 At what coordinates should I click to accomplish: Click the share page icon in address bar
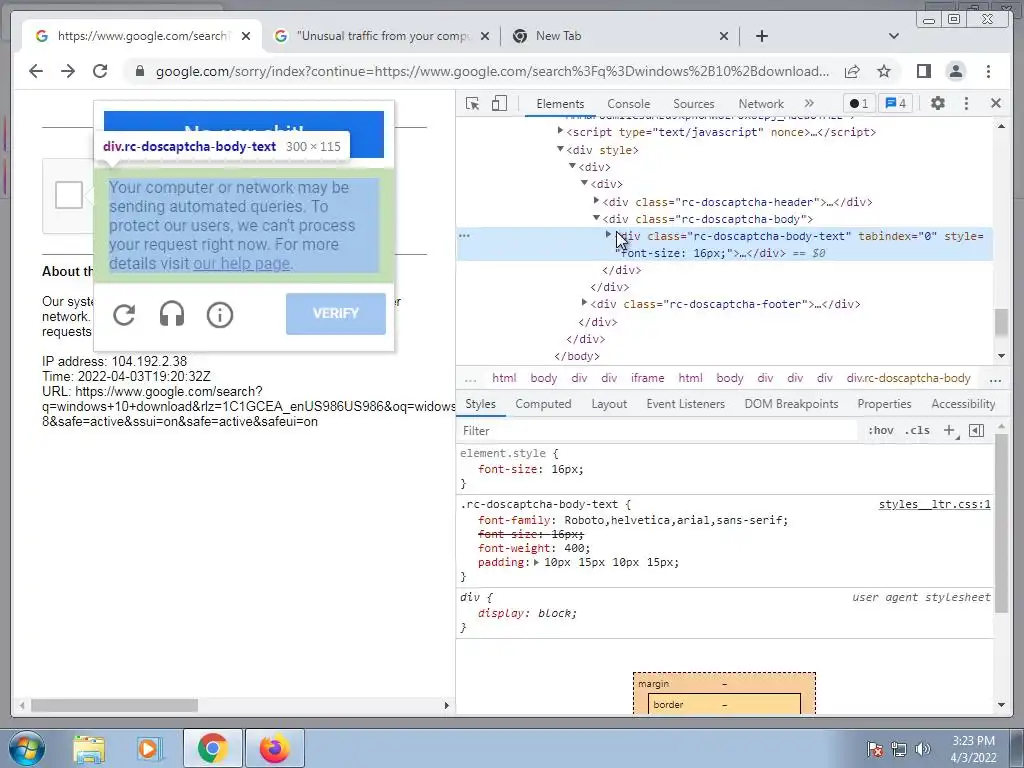coord(852,71)
